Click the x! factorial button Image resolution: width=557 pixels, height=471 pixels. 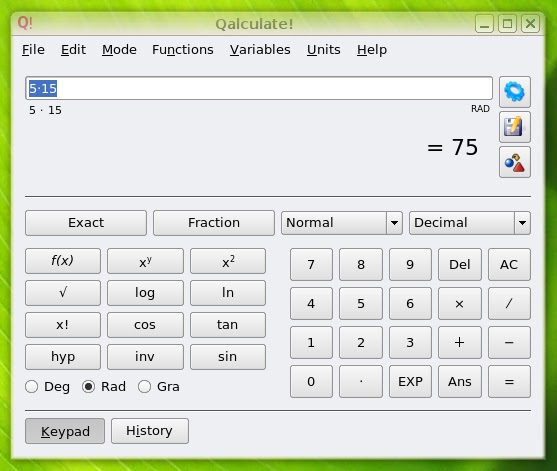63,325
